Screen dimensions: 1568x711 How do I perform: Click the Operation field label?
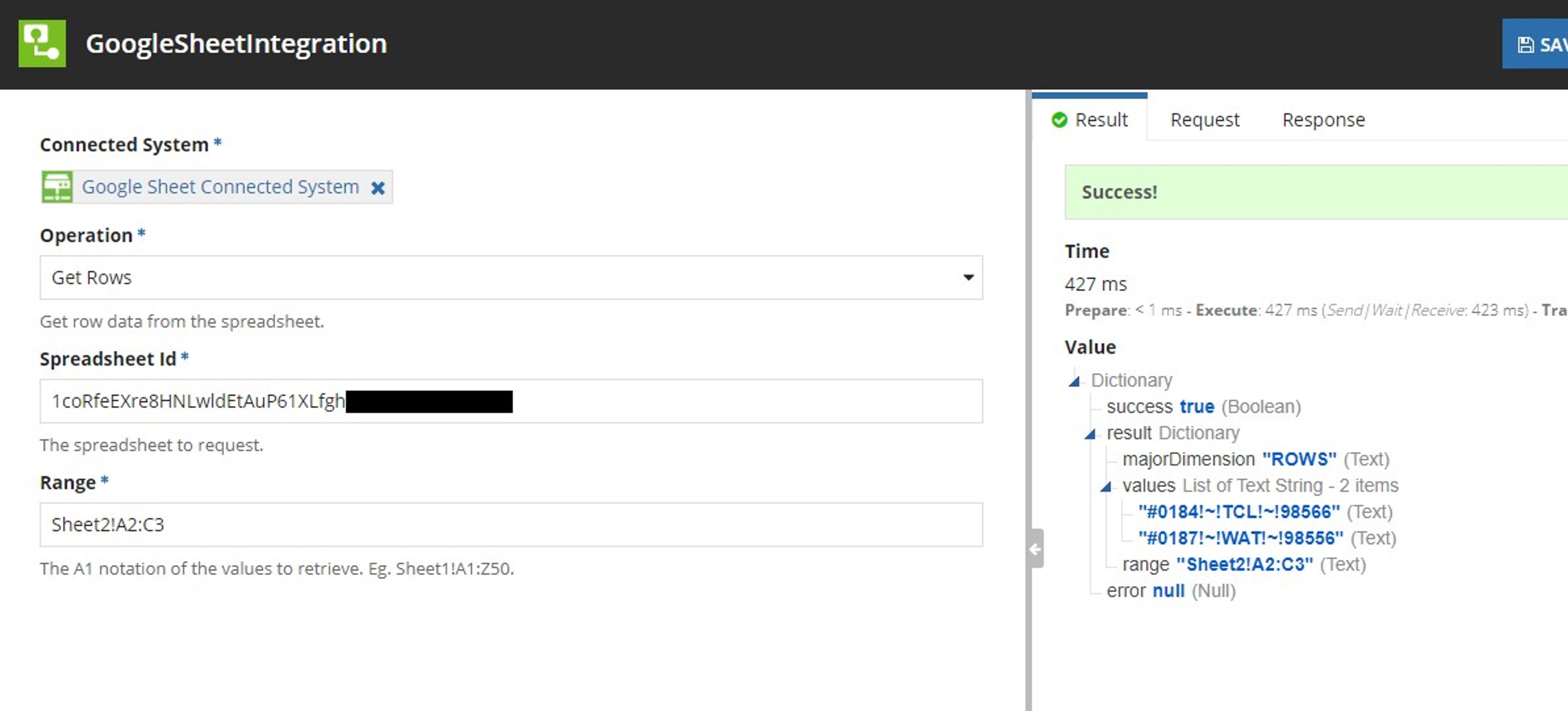click(x=86, y=236)
